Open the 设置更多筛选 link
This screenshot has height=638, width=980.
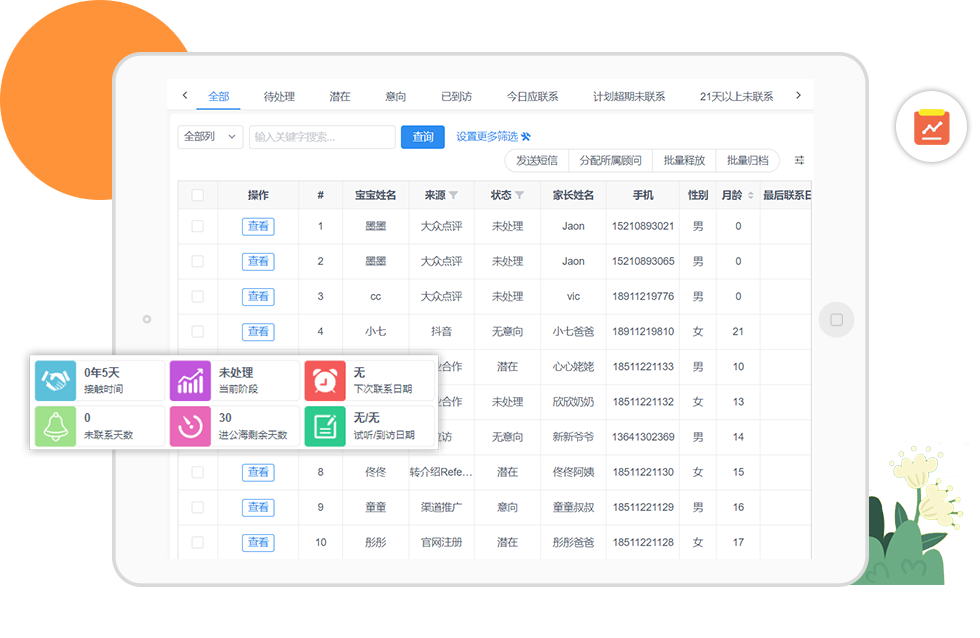(x=493, y=137)
